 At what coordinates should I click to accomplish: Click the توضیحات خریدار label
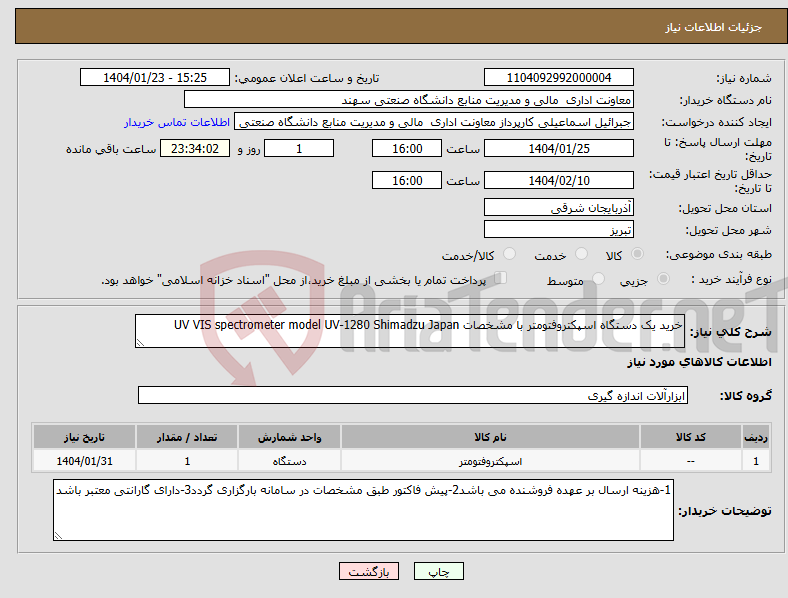pyautogui.click(x=725, y=511)
